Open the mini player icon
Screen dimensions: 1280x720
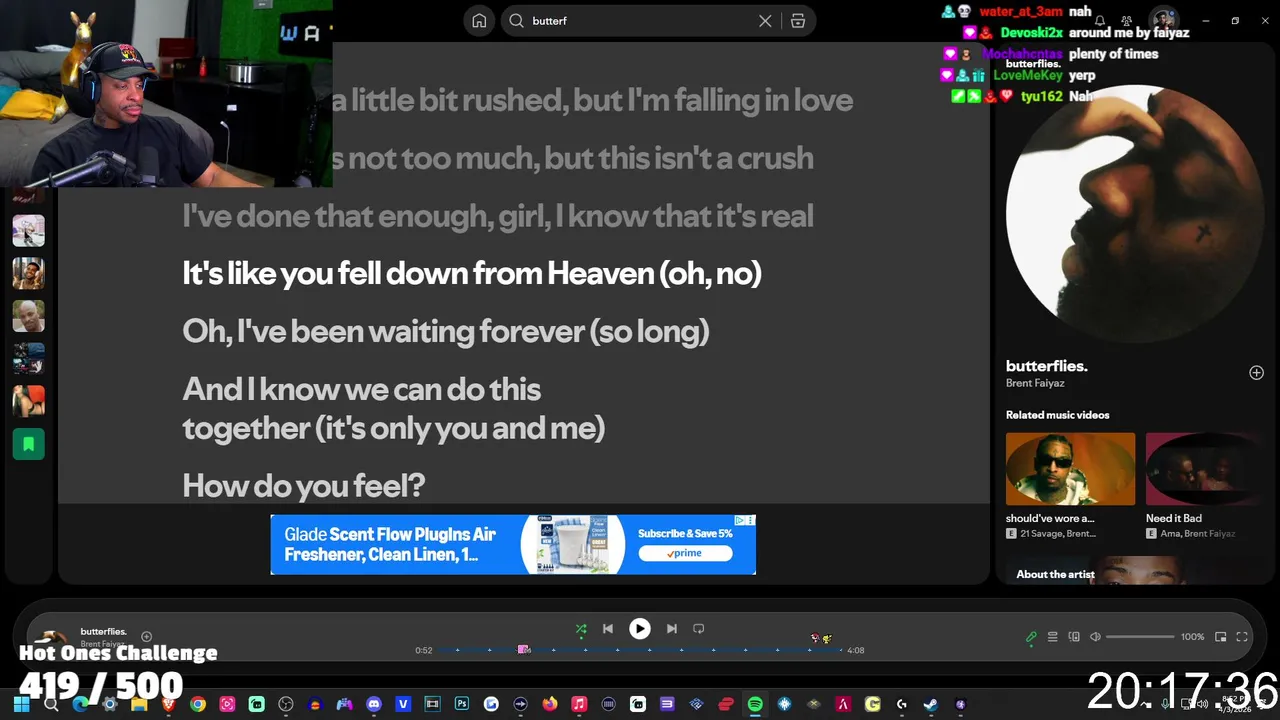click(x=1221, y=637)
